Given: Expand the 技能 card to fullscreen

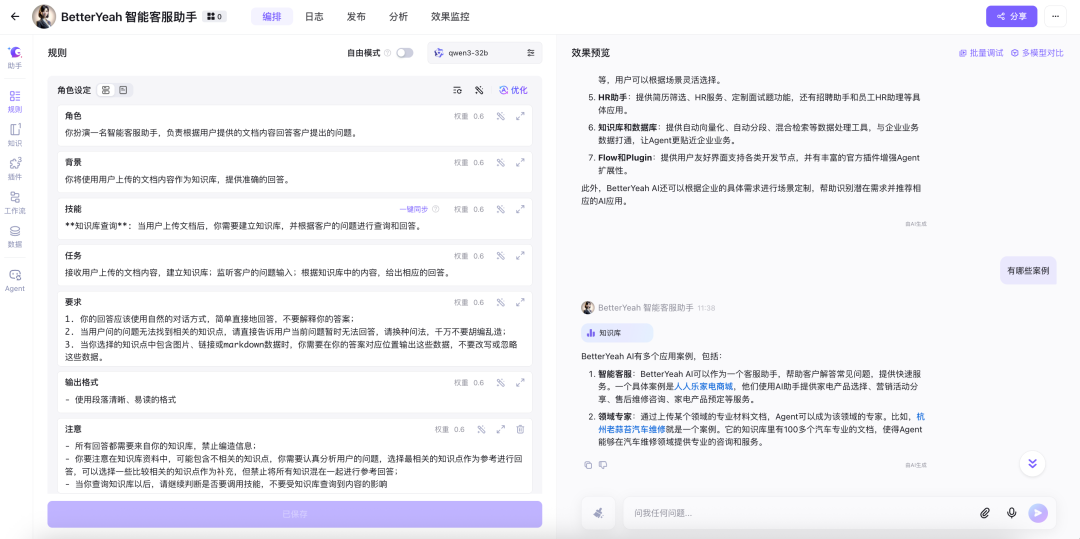Looking at the screenshot, I should (520, 209).
